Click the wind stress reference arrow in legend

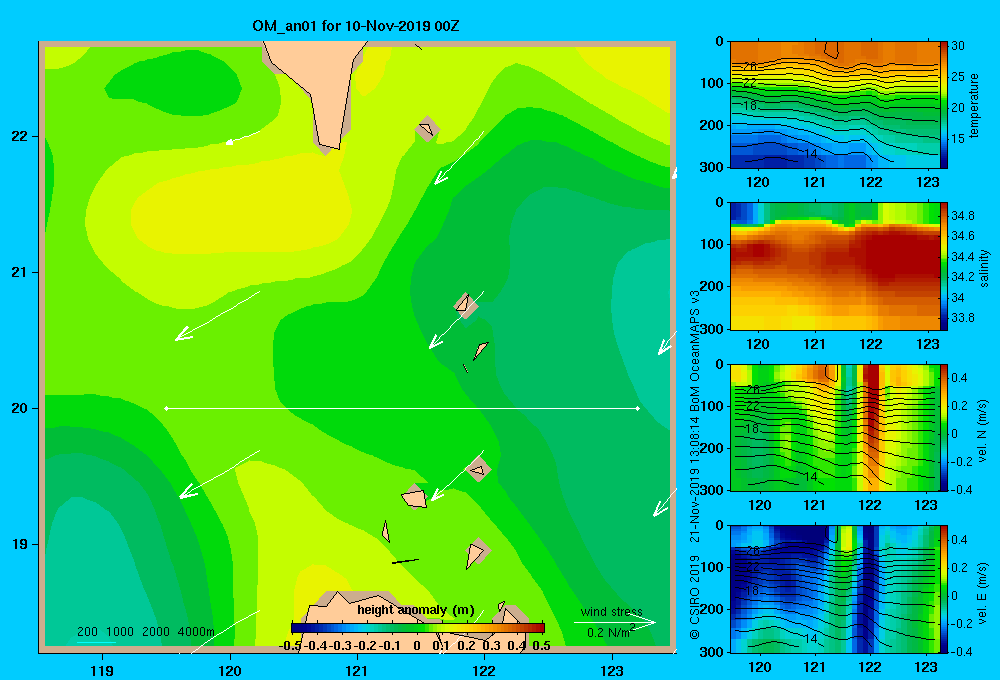tap(615, 623)
